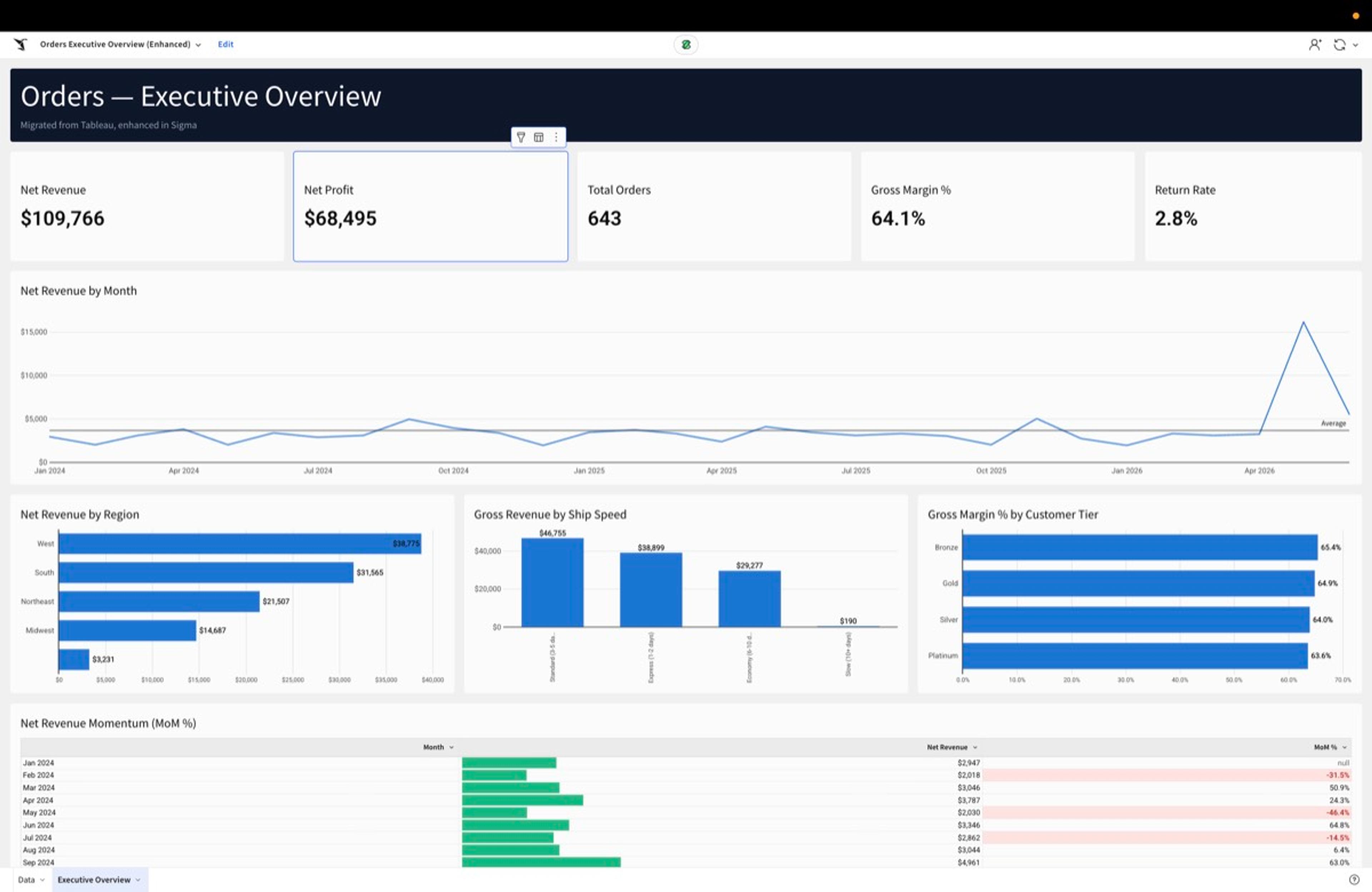Click the workbook title Orders Executive Overview (Enhanced)
This screenshot has width=1372, height=892.
tap(115, 44)
